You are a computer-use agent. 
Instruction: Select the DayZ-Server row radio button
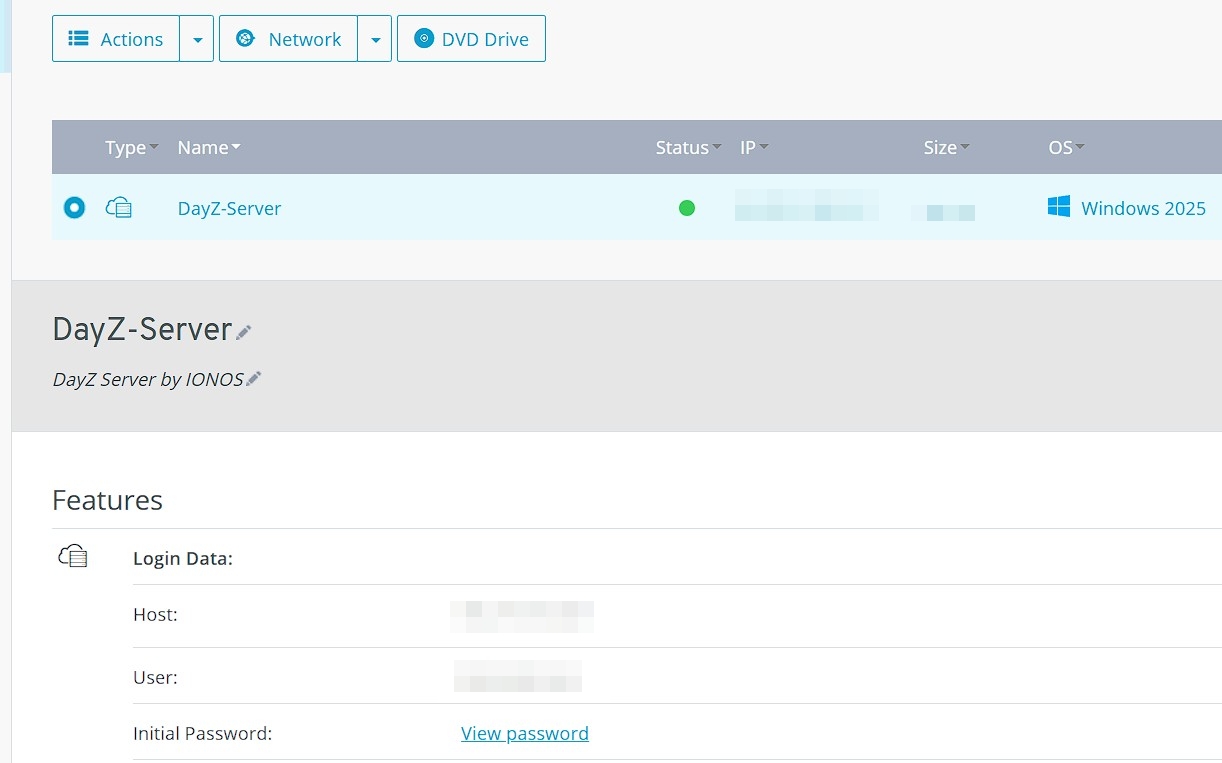tap(74, 208)
